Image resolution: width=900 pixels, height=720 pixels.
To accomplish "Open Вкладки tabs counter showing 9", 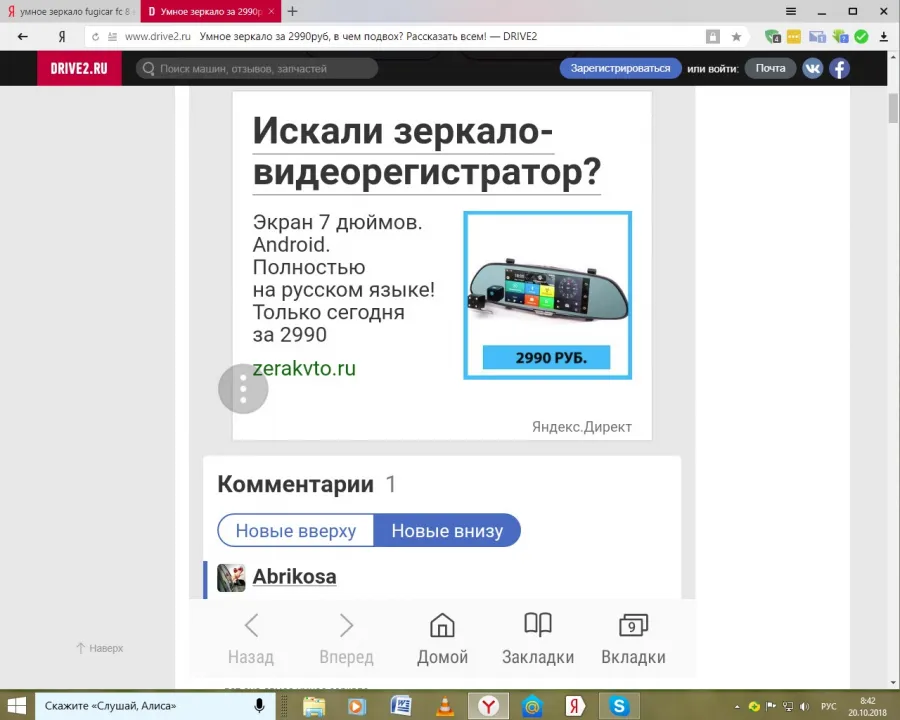I will [633, 640].
